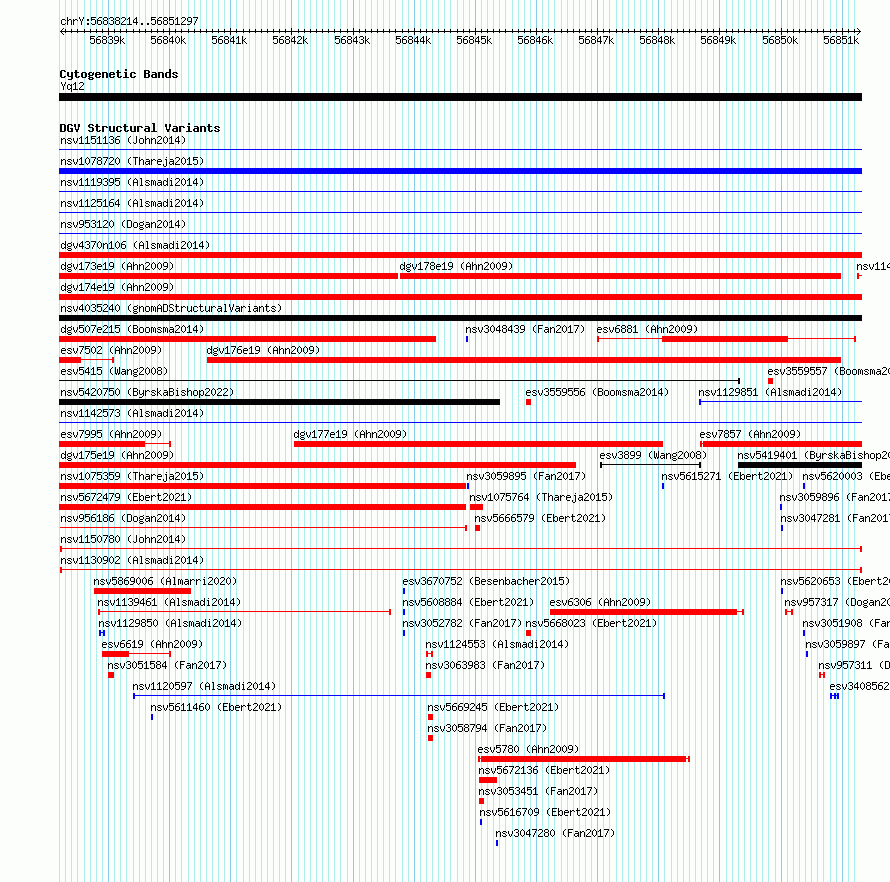
Task: Select the DGV Structural Variants track heading
Action: [140, 128]
